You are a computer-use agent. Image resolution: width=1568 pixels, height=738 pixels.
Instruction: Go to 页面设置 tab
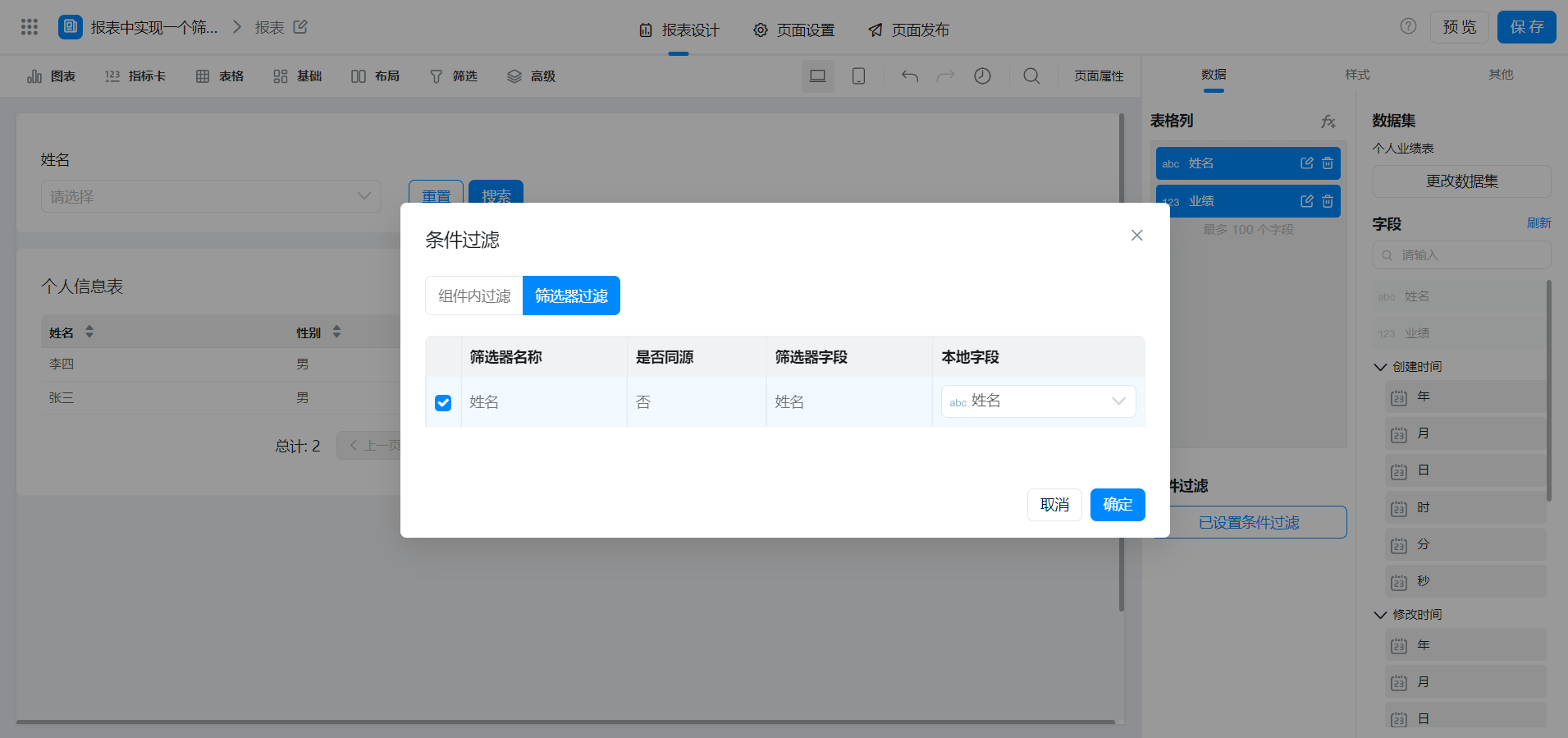tap(793, 30)
